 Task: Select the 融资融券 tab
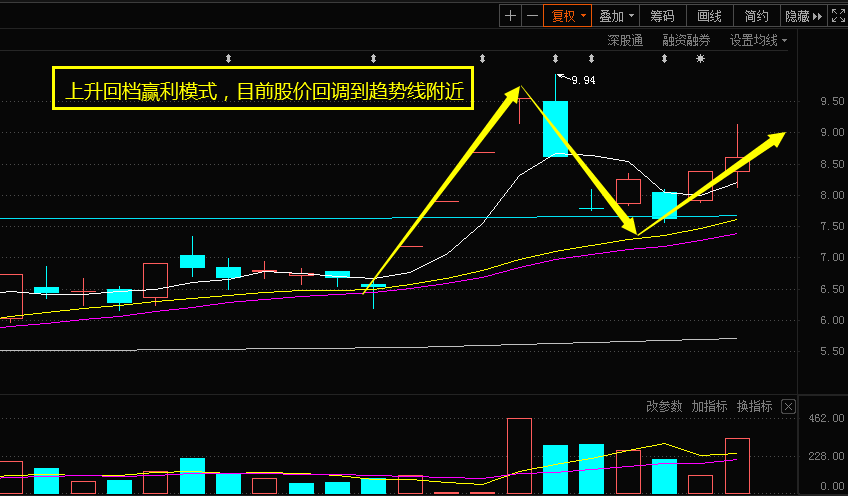(686, 41)
